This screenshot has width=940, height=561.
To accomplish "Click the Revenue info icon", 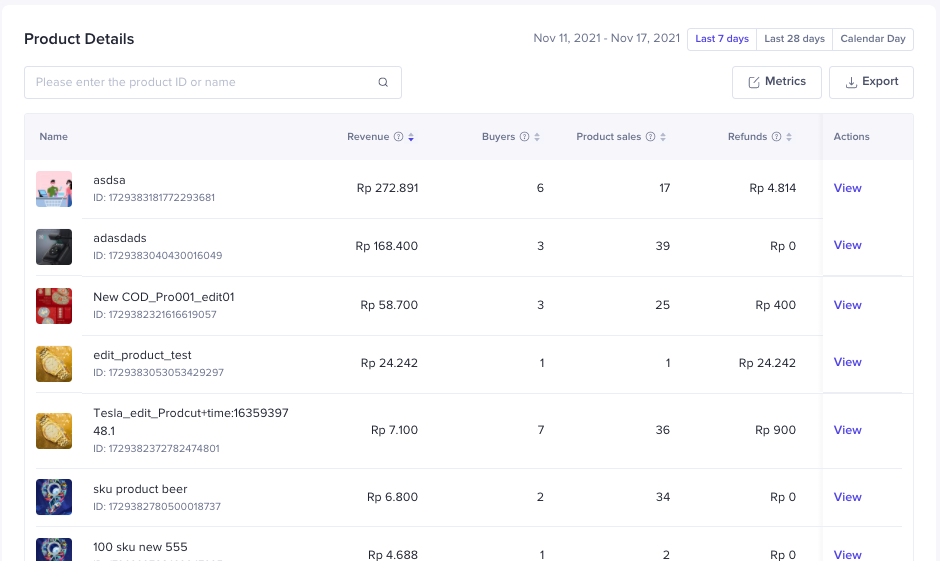I will (x=398, y=137).
